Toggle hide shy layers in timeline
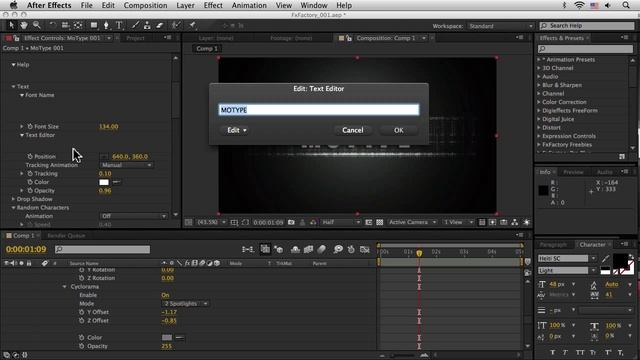640x360 pixels. point(295,249)
